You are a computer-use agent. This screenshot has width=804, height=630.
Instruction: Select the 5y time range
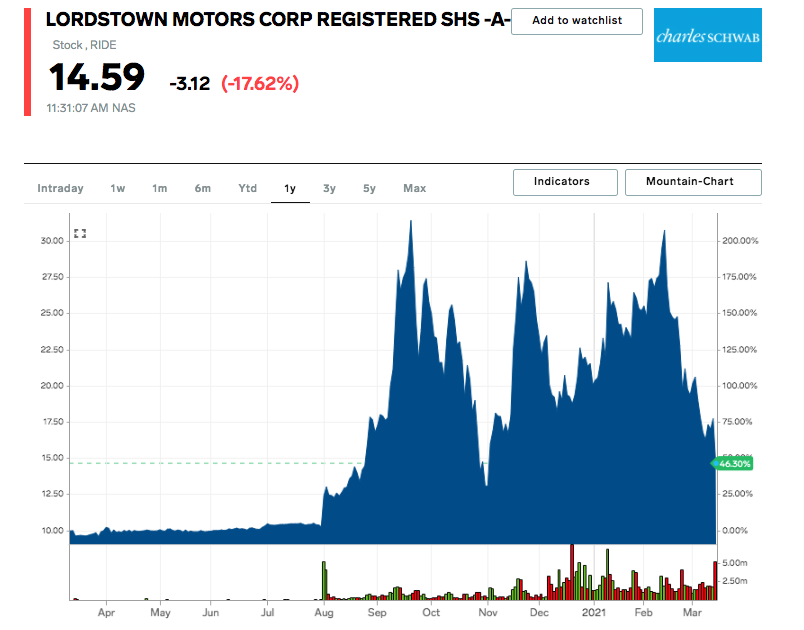[369, 188]
